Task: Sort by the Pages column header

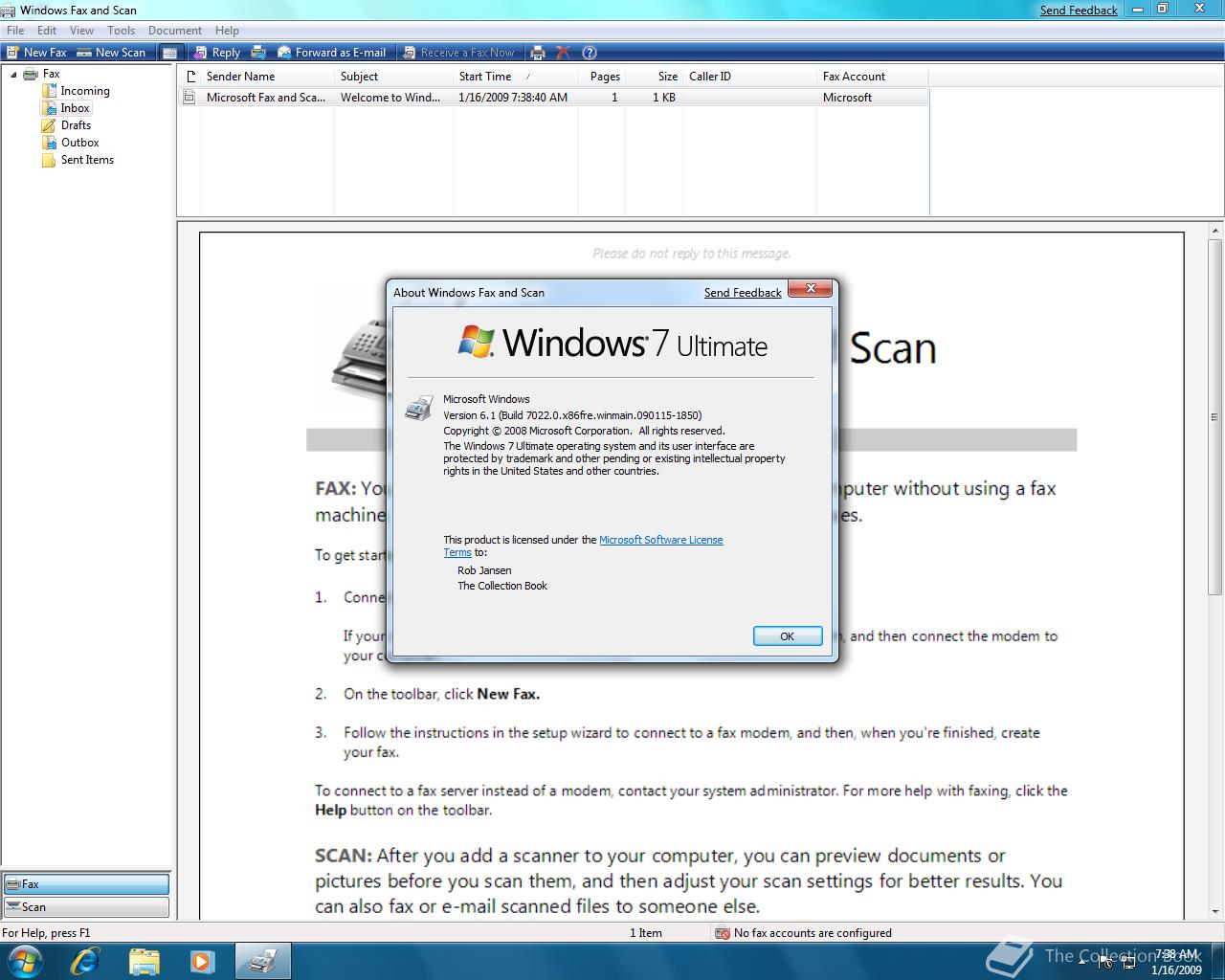Action: [601, 77]
